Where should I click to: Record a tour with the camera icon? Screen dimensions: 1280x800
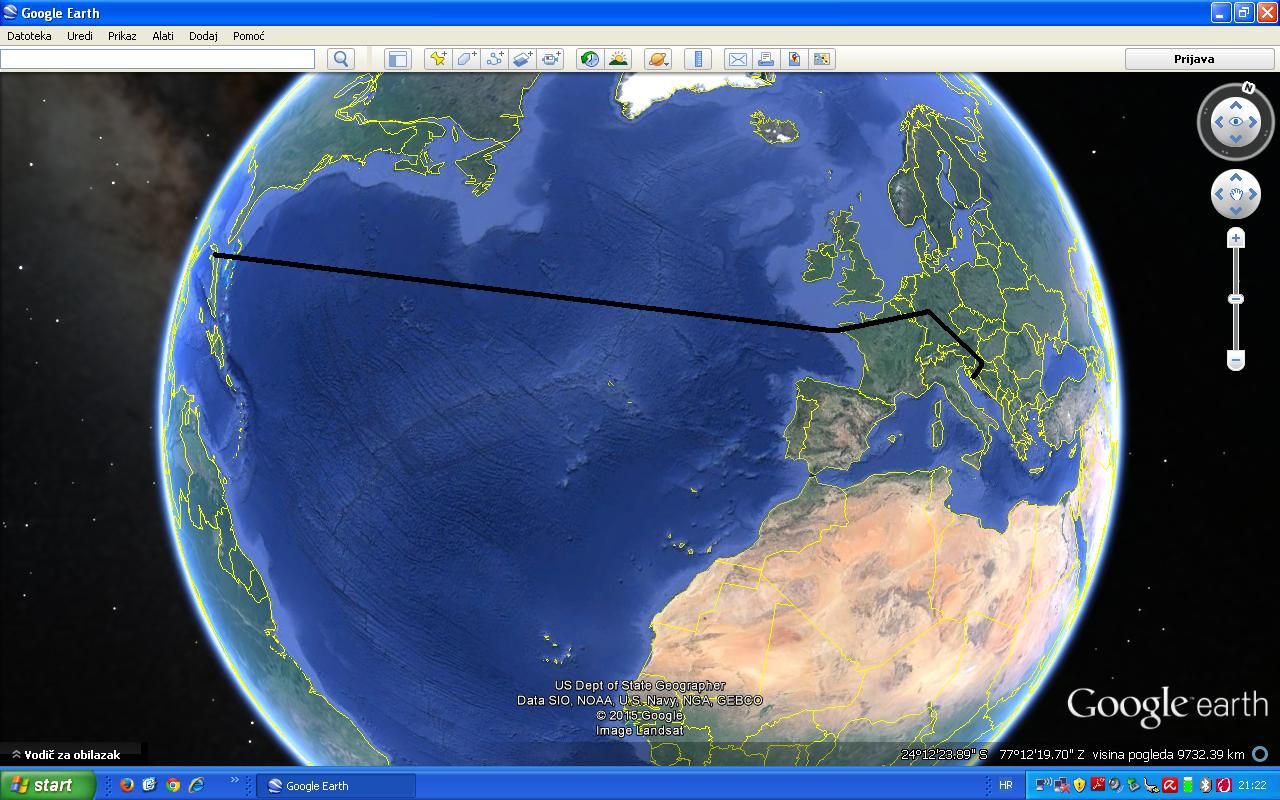click(x=552, y=59)
